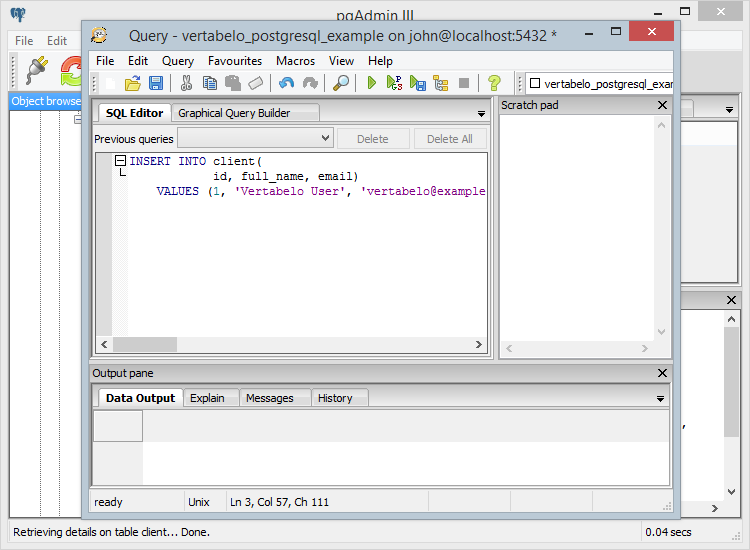Close the Scratch pad panel
The image size is (750, 550).
[662, 105]
